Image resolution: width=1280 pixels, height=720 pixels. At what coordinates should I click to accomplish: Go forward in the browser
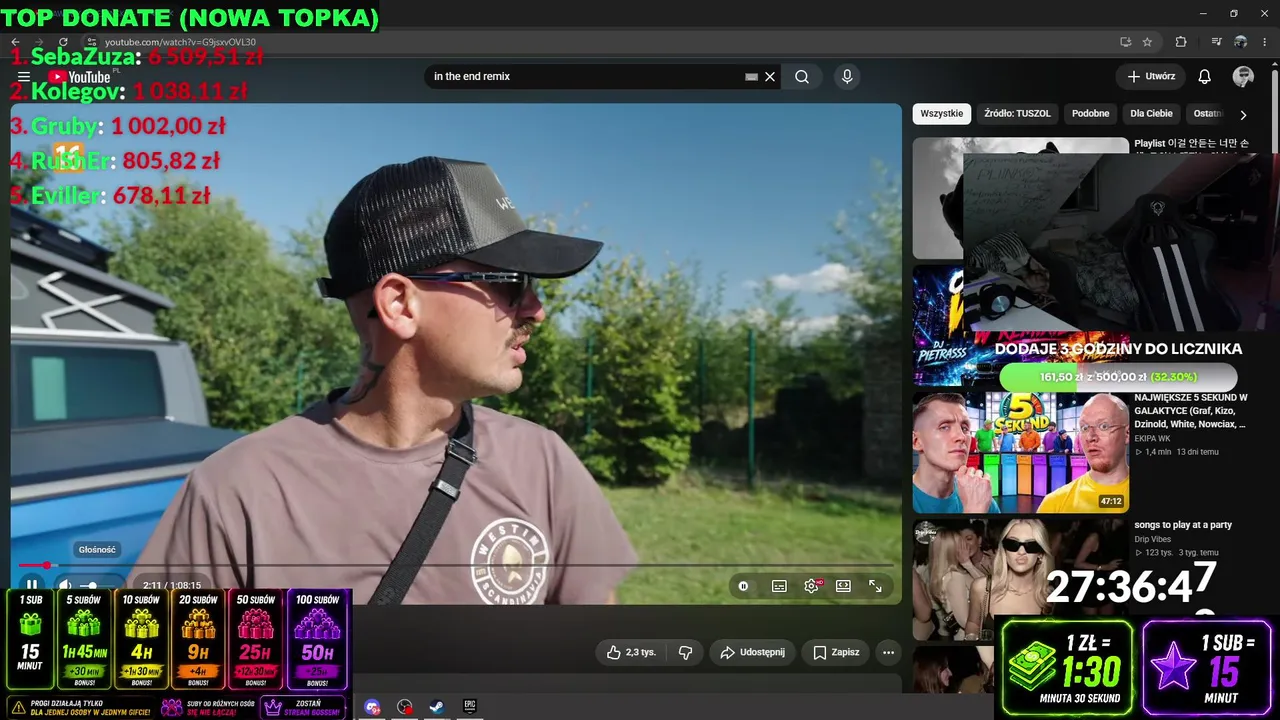(x=38, y=42)
